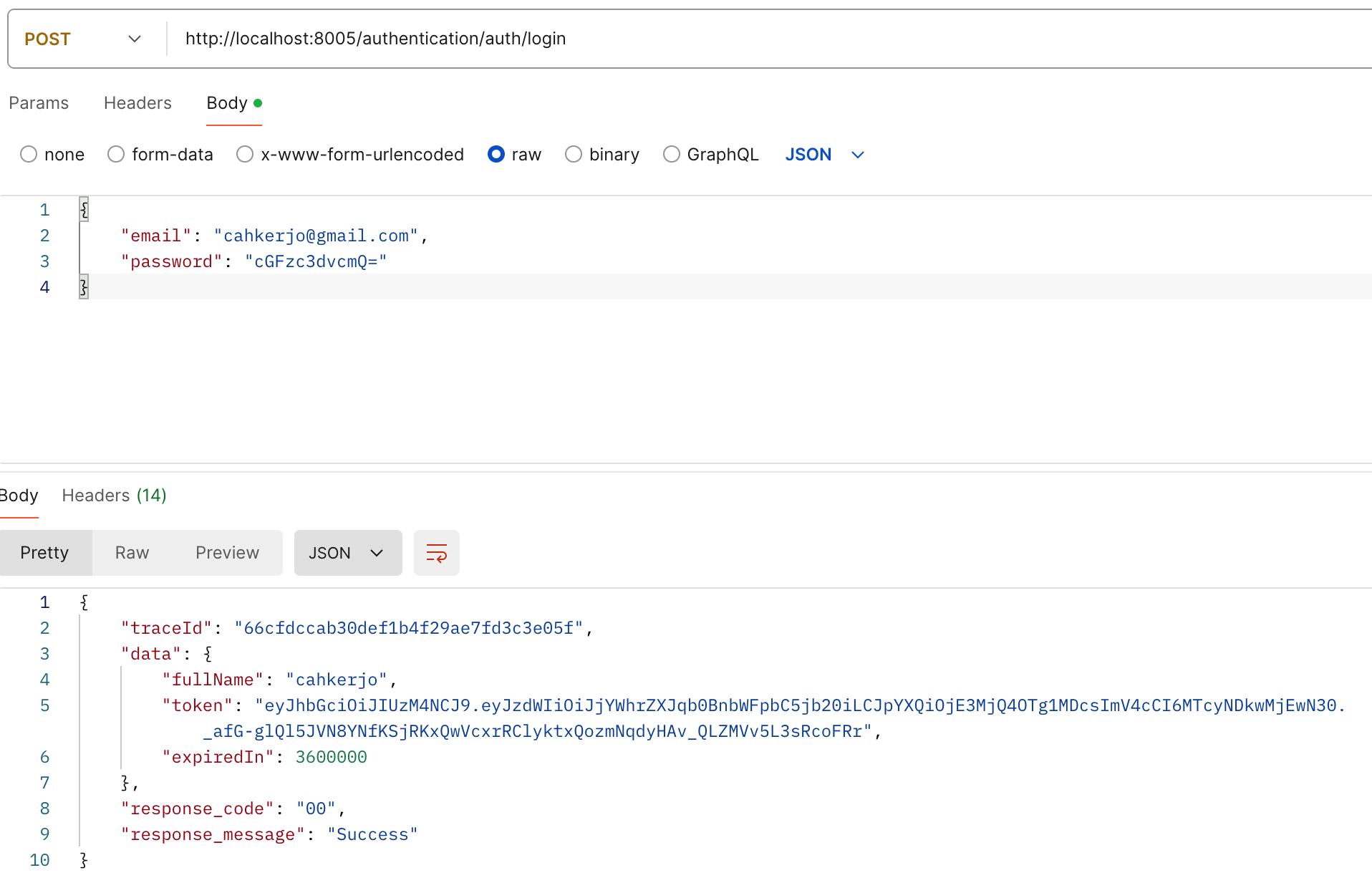
Task: Click the expiredIn value 3600000
Action: 331,758
